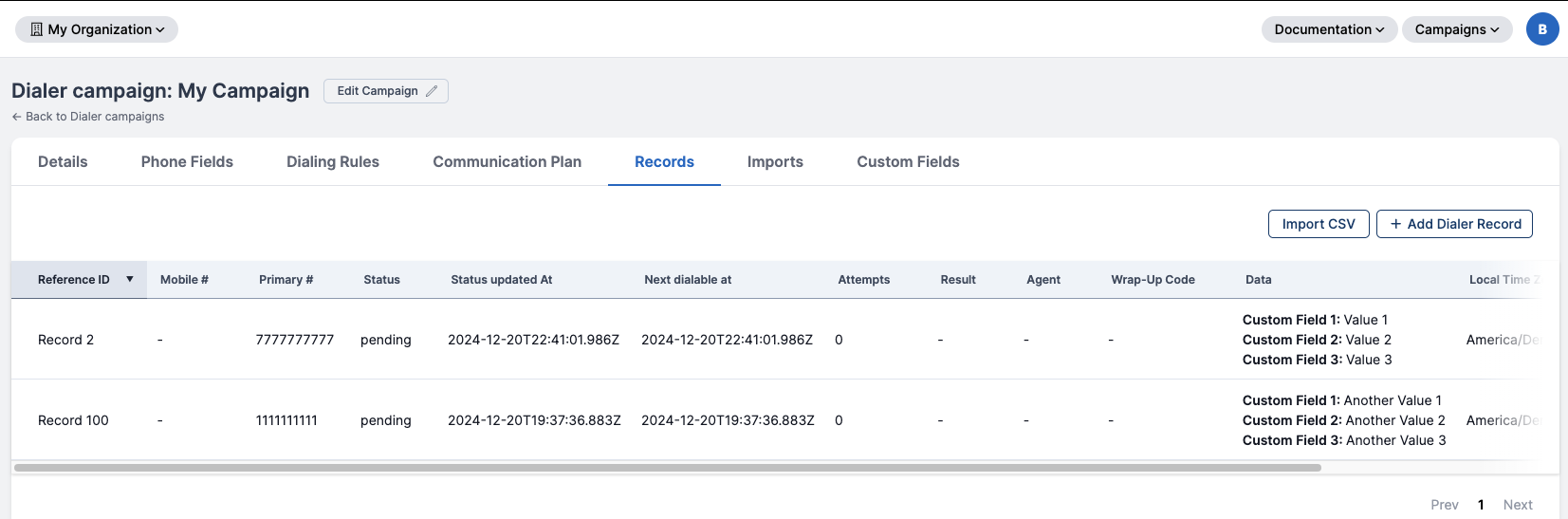This screenshot has height=519, width=1568.
Task: Click the Result column header
Action: (x=958, y=280)
